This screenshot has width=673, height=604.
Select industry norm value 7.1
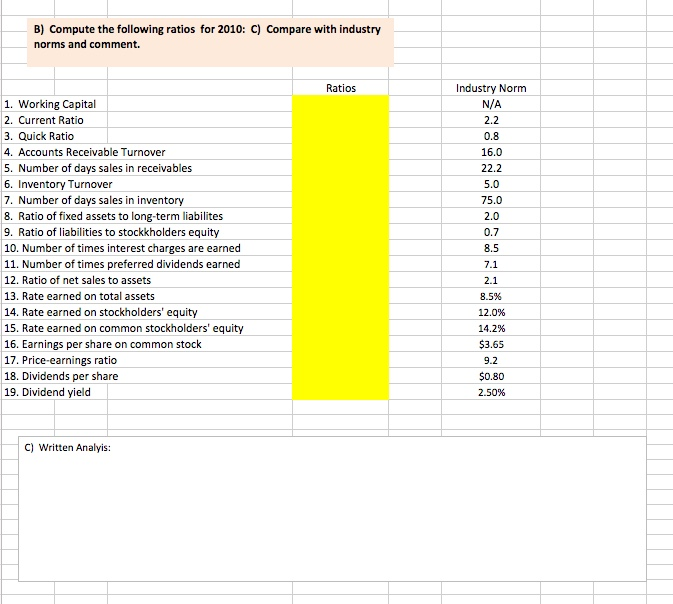(x=491, y=264)
